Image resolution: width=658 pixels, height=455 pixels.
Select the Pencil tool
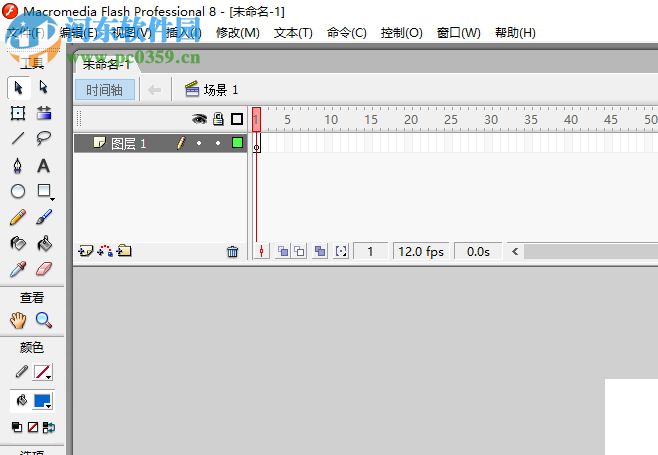(18, 217)
